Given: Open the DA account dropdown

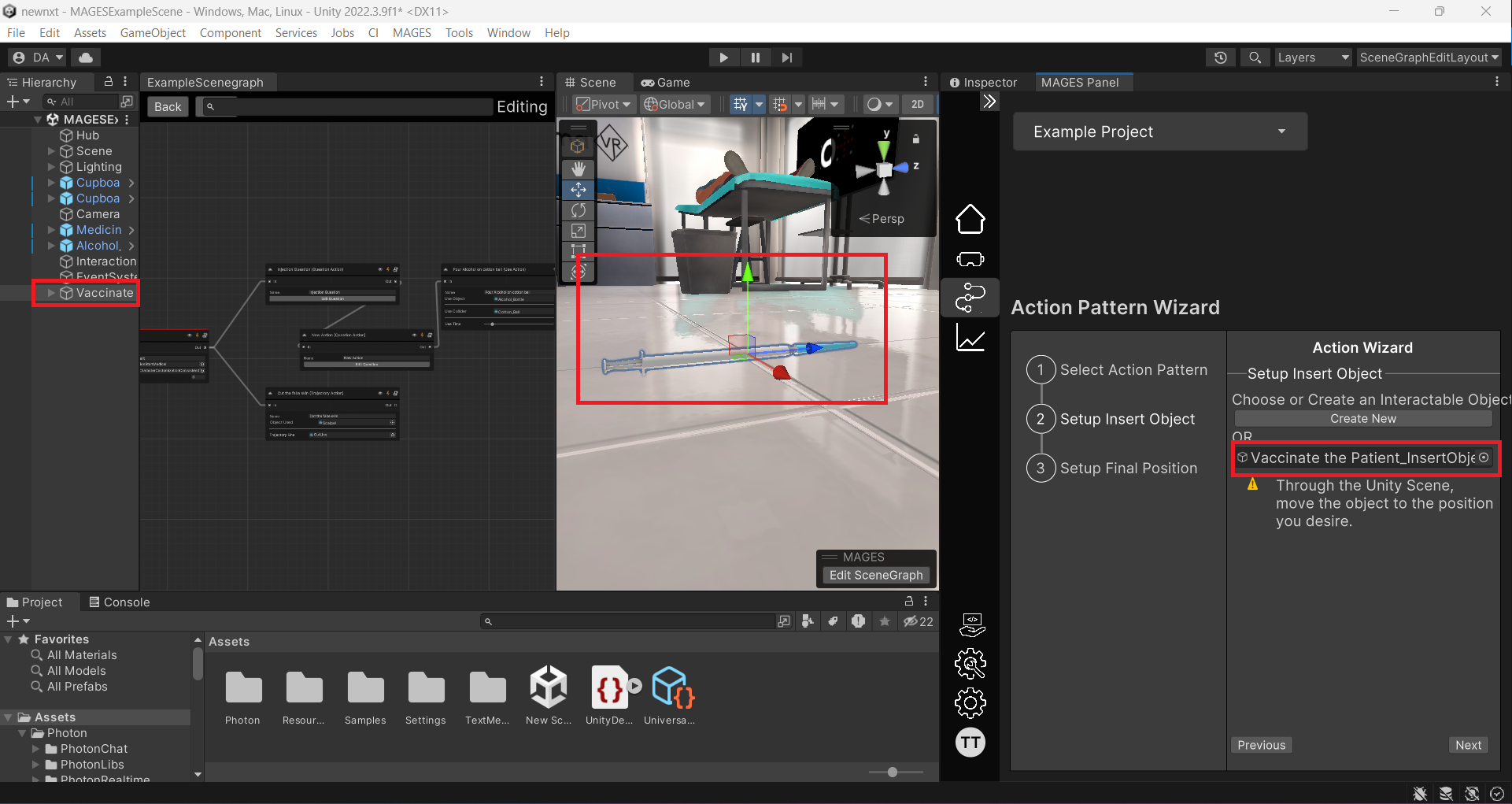Looking at the screenshot, I should (38, 57).
